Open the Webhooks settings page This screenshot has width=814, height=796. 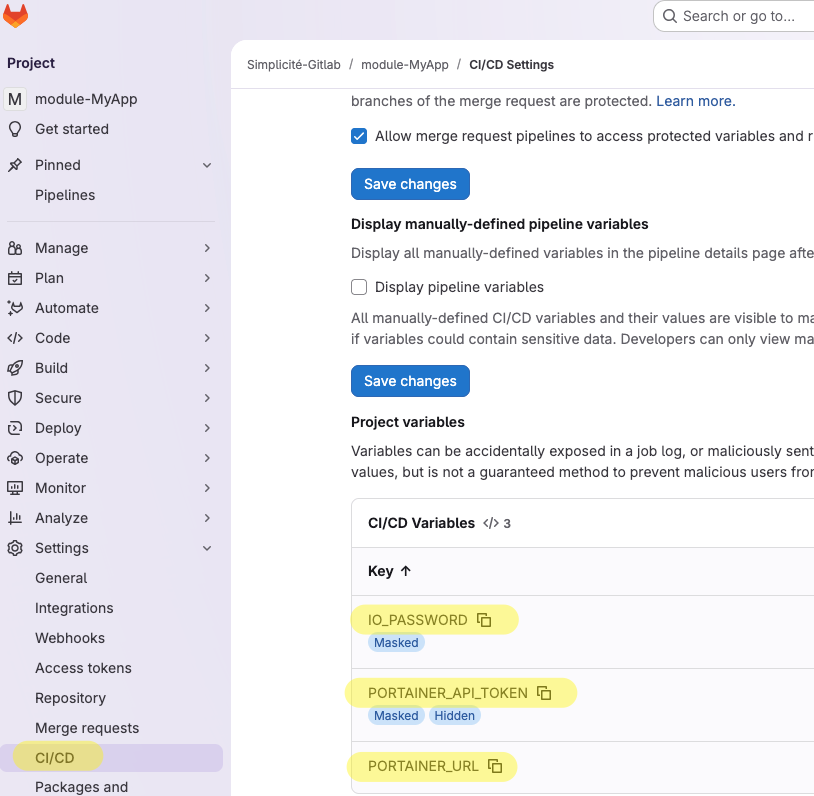point(70,638)
